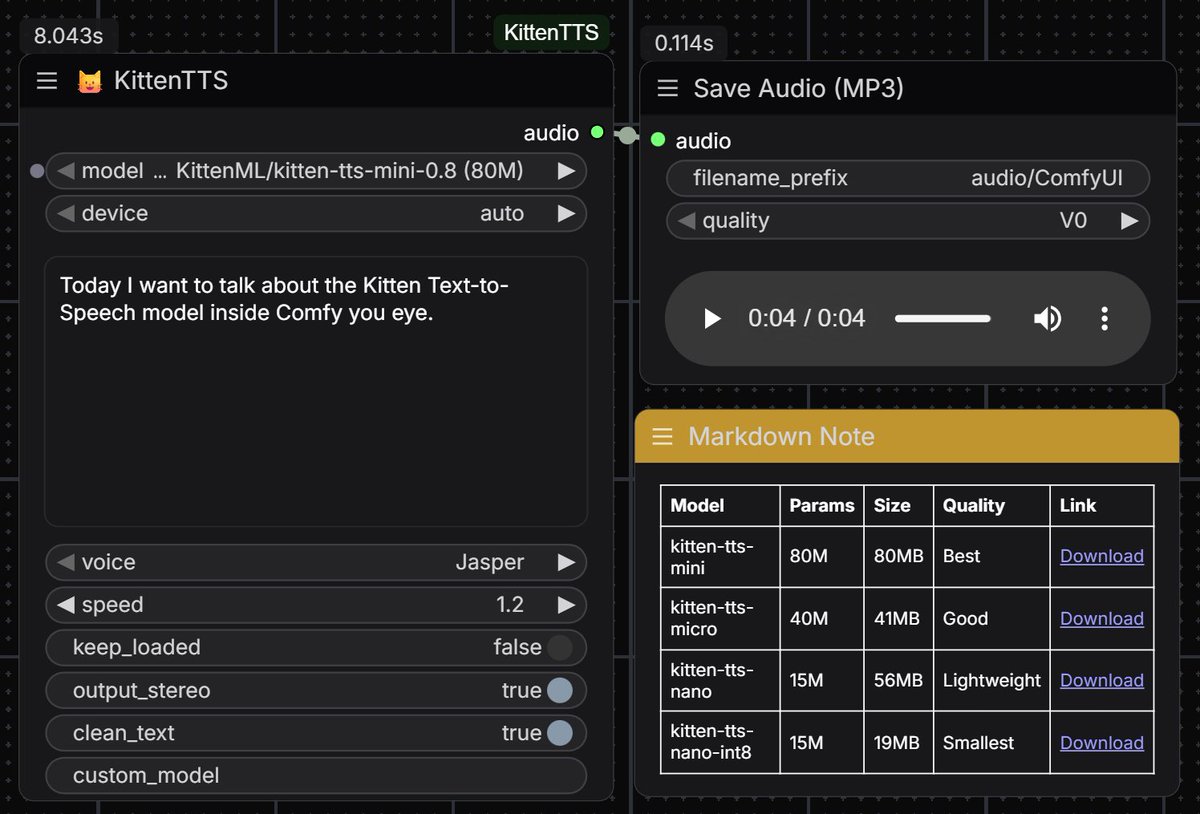Click the filename_prefix field audio/ComfyUI
The width and height of the screenshot is (1200, 814).
coord(908,179)
